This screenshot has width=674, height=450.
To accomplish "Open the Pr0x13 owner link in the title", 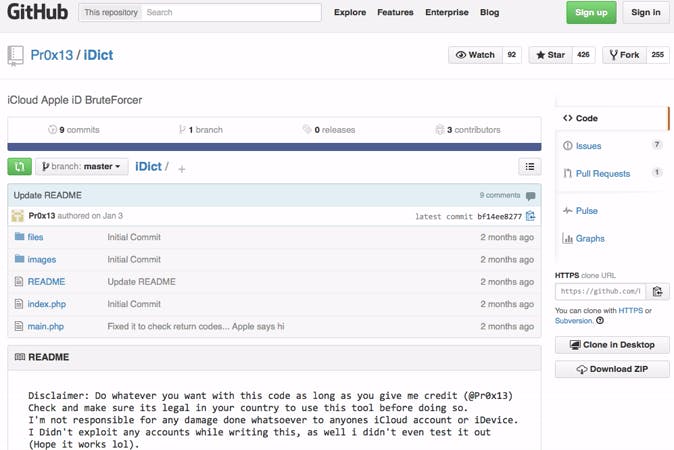I will point(52,55).
